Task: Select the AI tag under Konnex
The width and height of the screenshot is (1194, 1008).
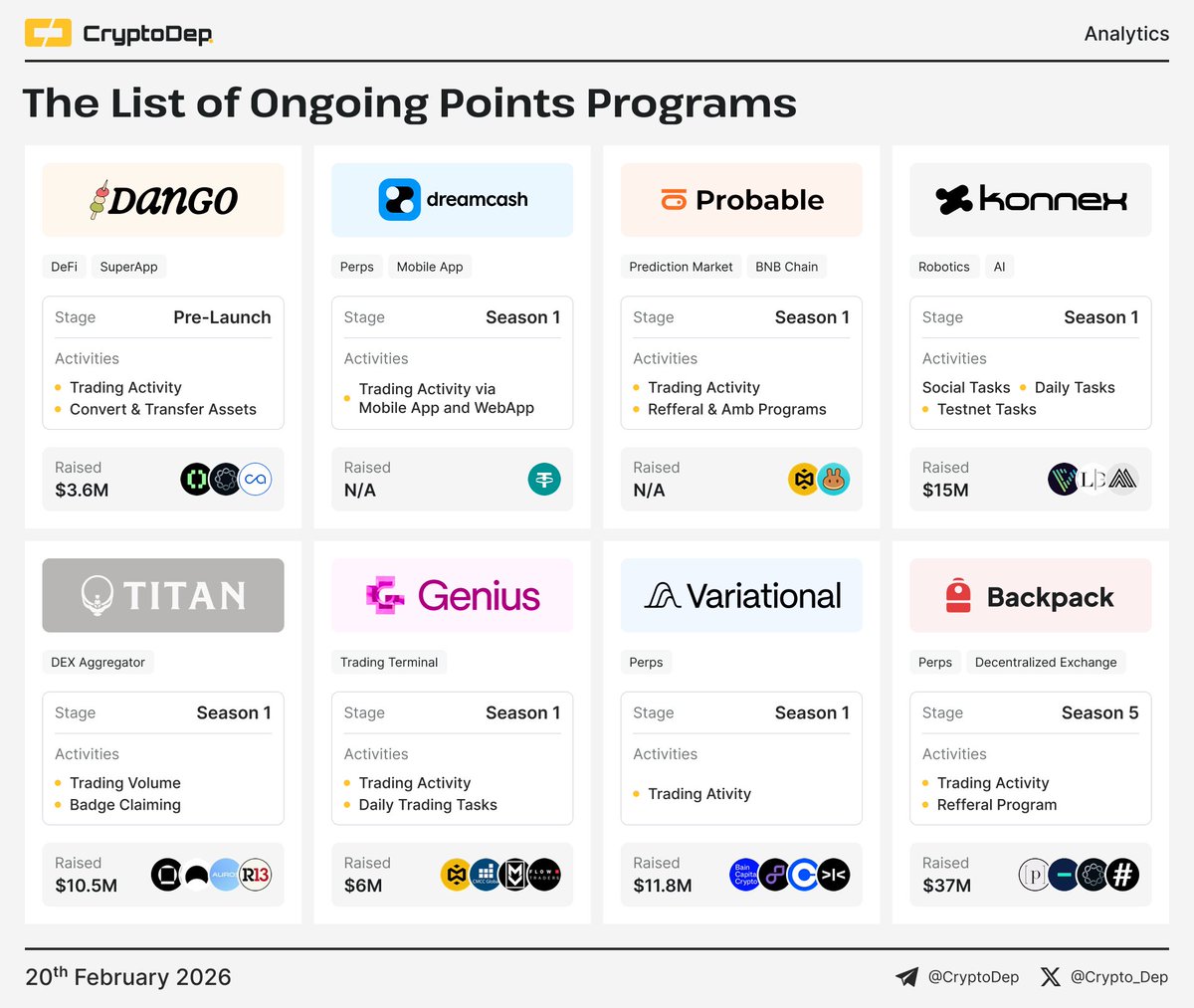Action: pyautogui.click(x=999, y=267)
